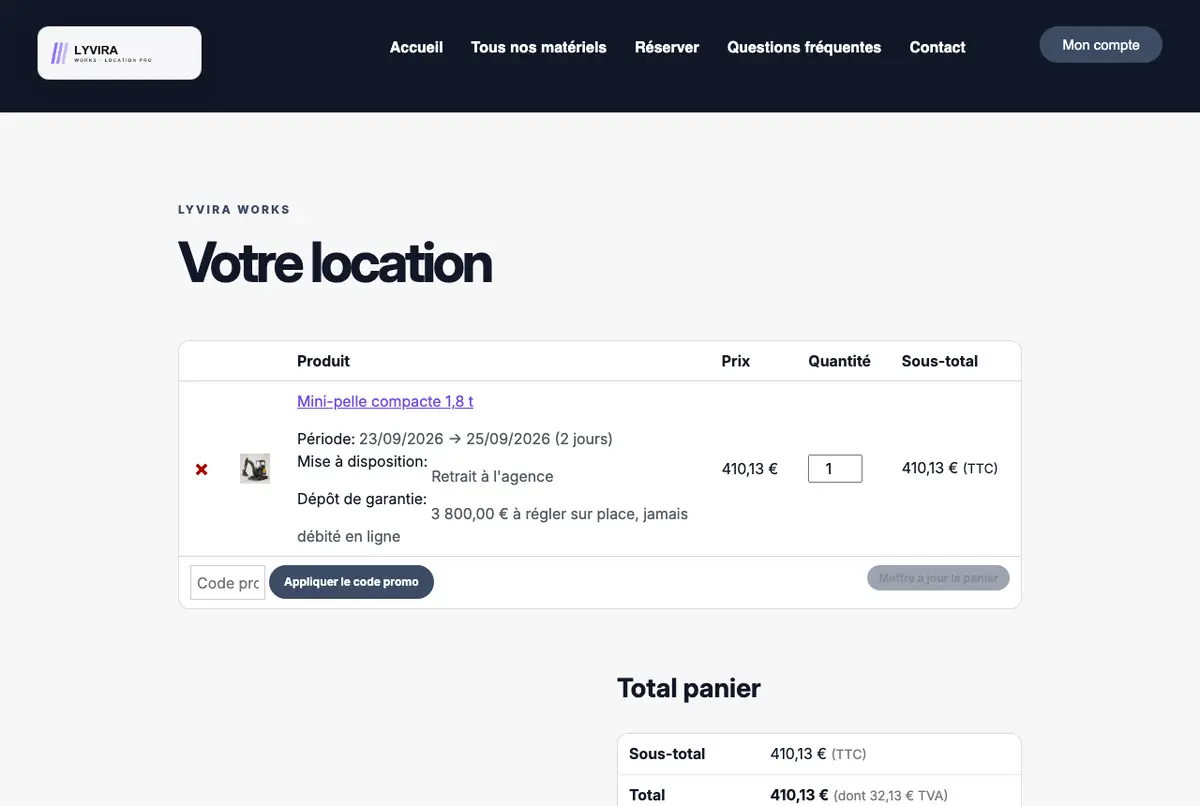The width and height of the screenshot is (1200, 806).
Task: Click the Mise à disposition label
Action: 362,461
